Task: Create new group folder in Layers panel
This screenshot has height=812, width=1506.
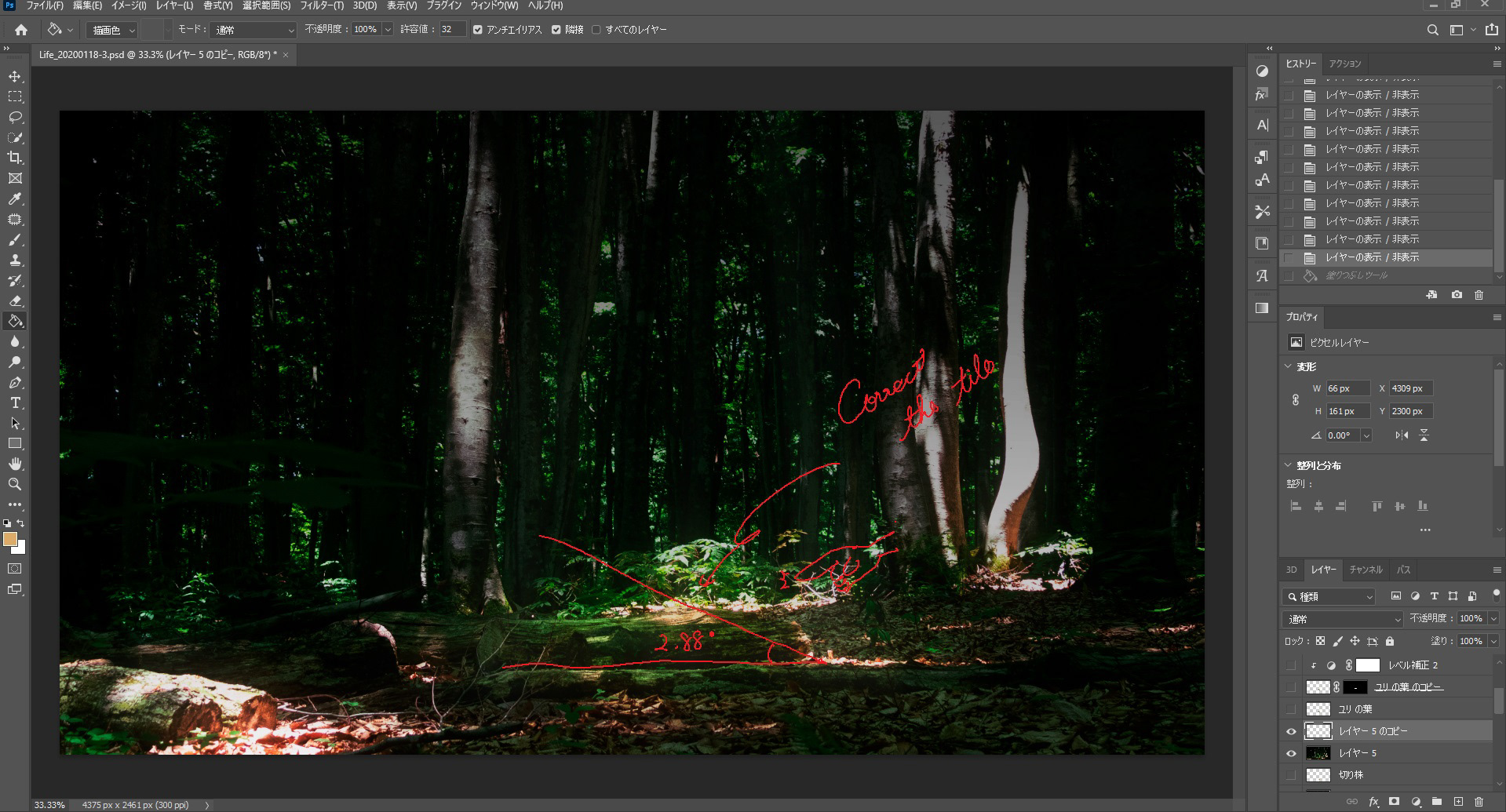Action: pyautogui.click(x=1437, y=802)
